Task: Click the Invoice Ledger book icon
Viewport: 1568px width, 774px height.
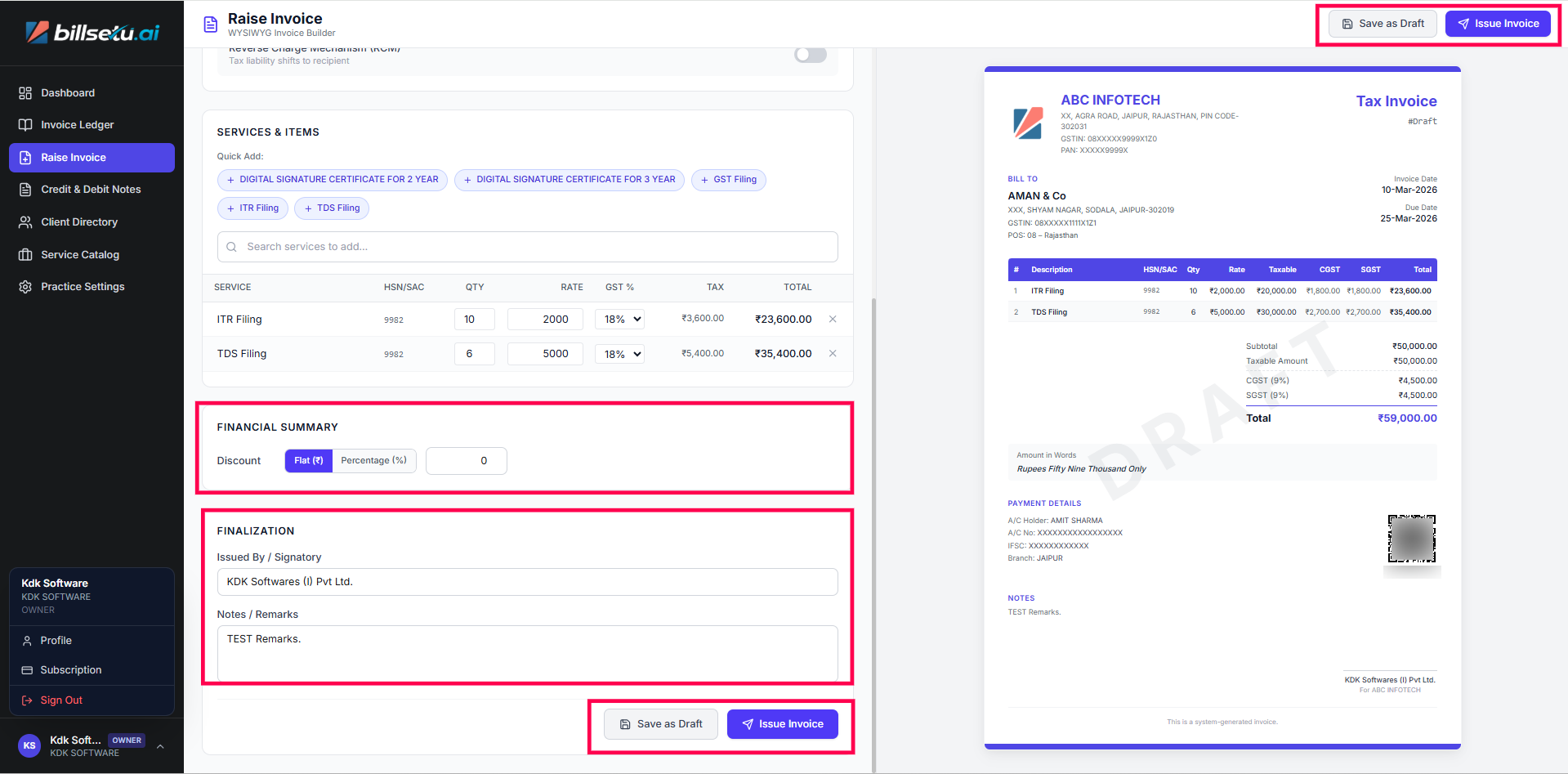Action: (25, 125)
